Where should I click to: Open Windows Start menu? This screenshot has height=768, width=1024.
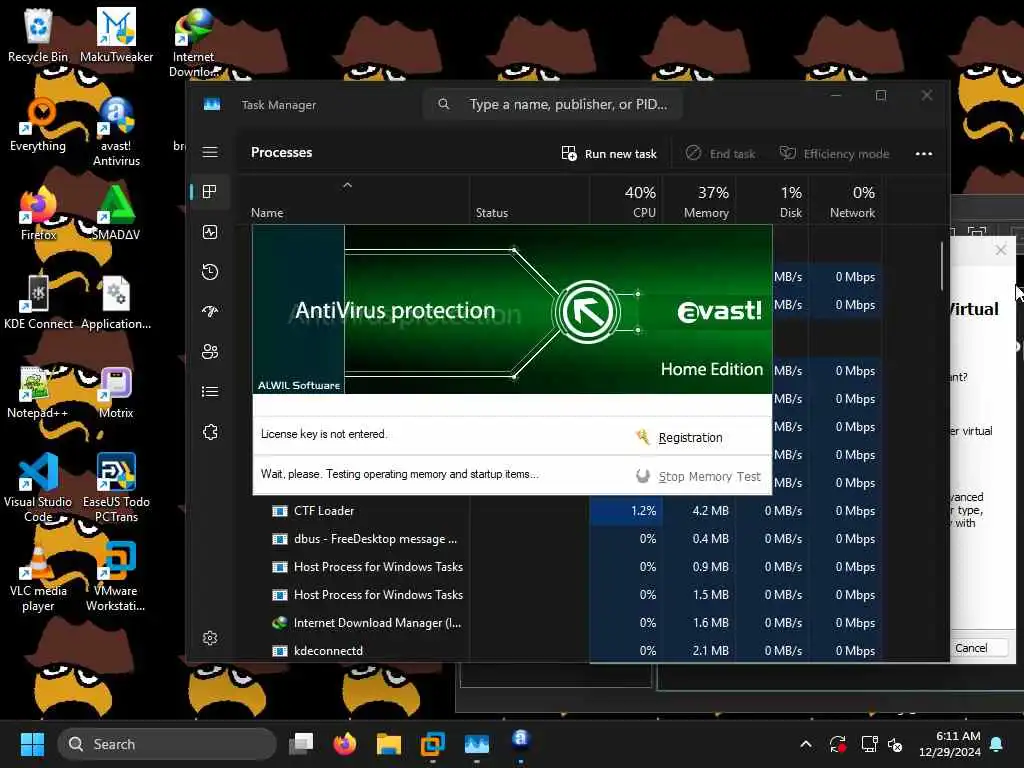click(32, 744)
